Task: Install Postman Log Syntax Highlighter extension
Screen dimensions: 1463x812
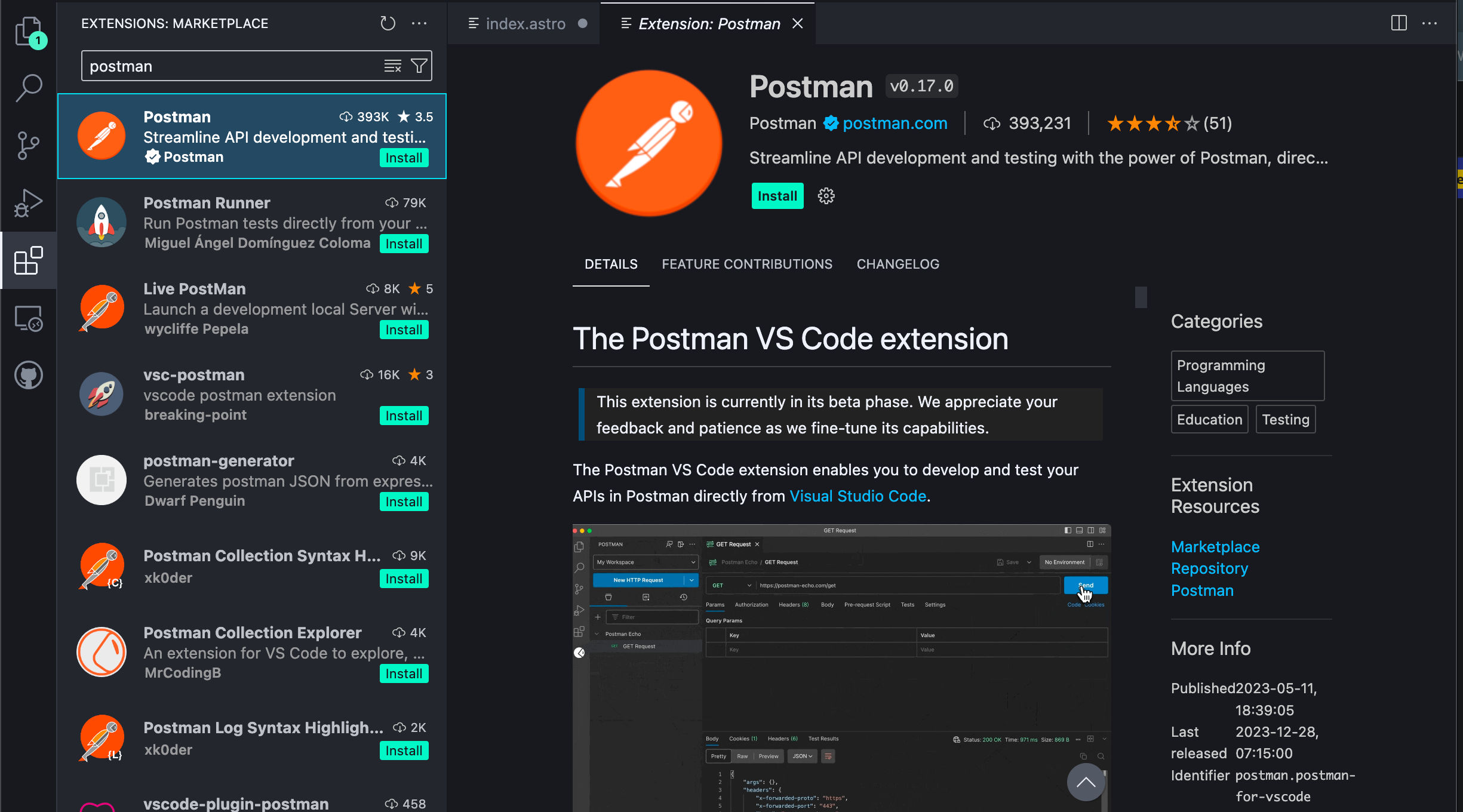Action: coord(404,751)
